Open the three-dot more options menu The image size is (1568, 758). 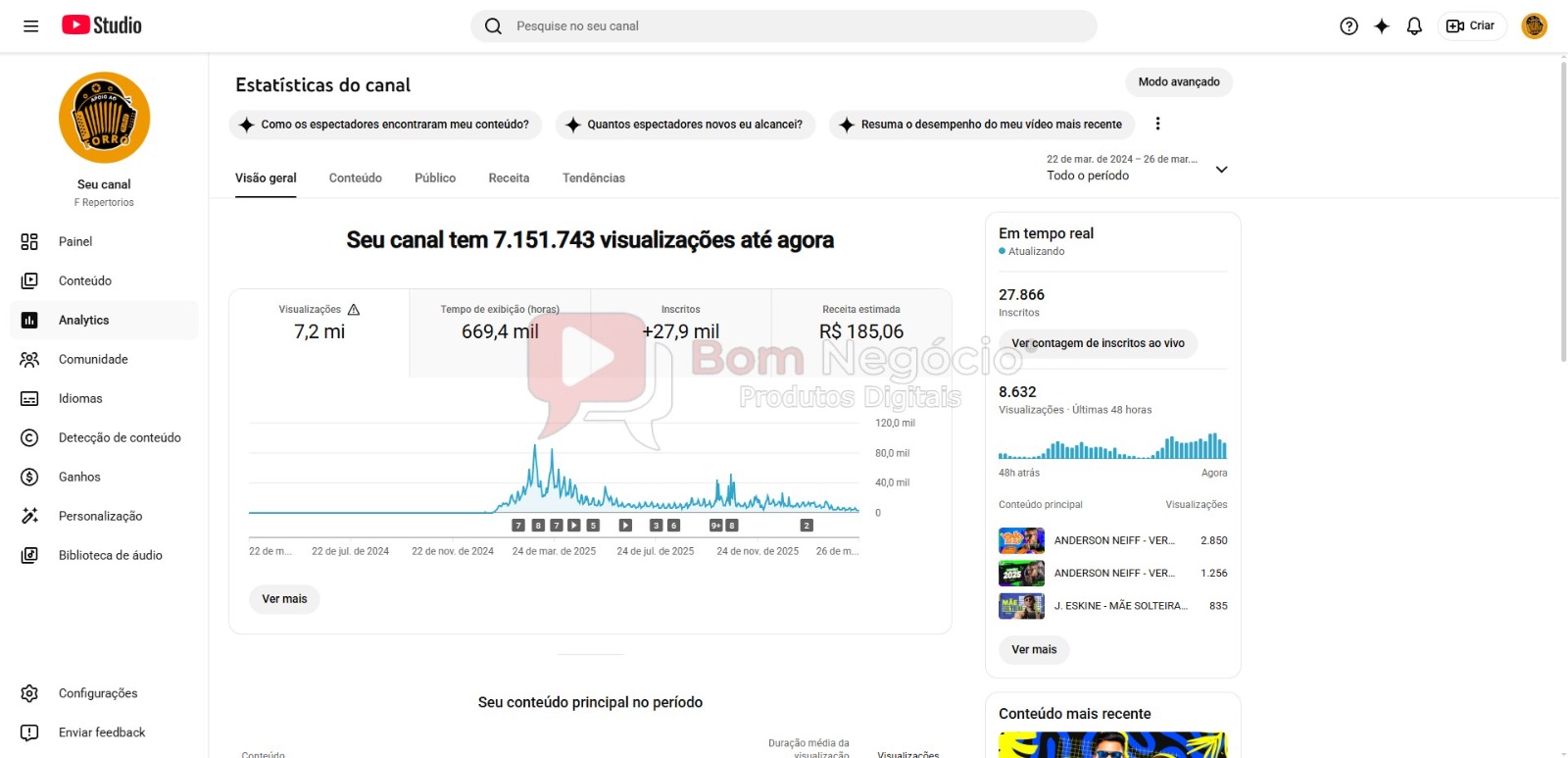pos(1157,124)
